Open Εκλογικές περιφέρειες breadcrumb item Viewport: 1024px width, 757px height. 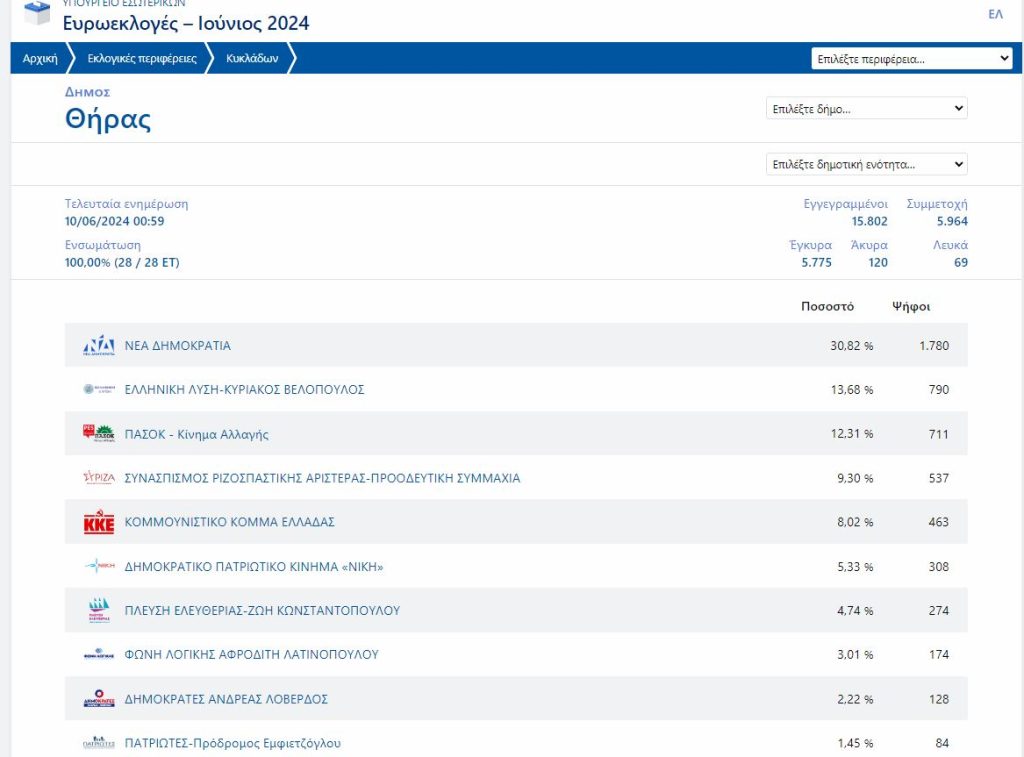pos(142,58)
